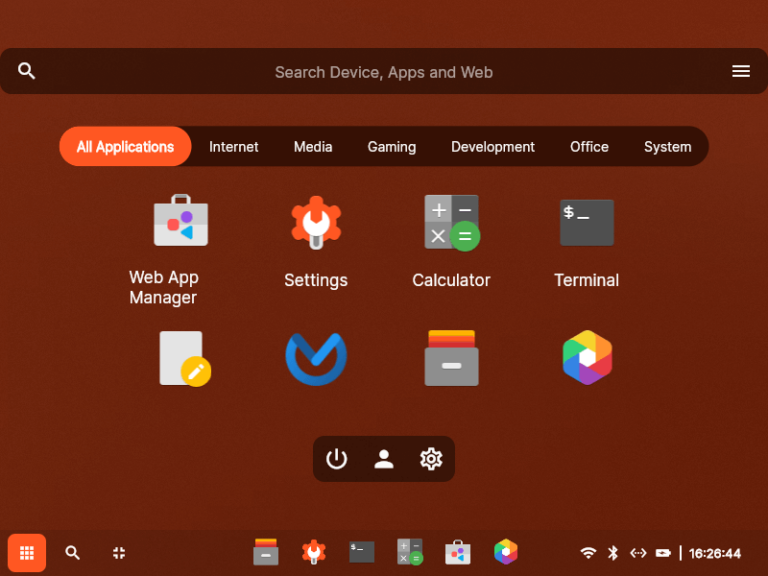Open the hamburger menu in search bar
The width and height of the screenshot is (768, 576).
click(741, 71)
